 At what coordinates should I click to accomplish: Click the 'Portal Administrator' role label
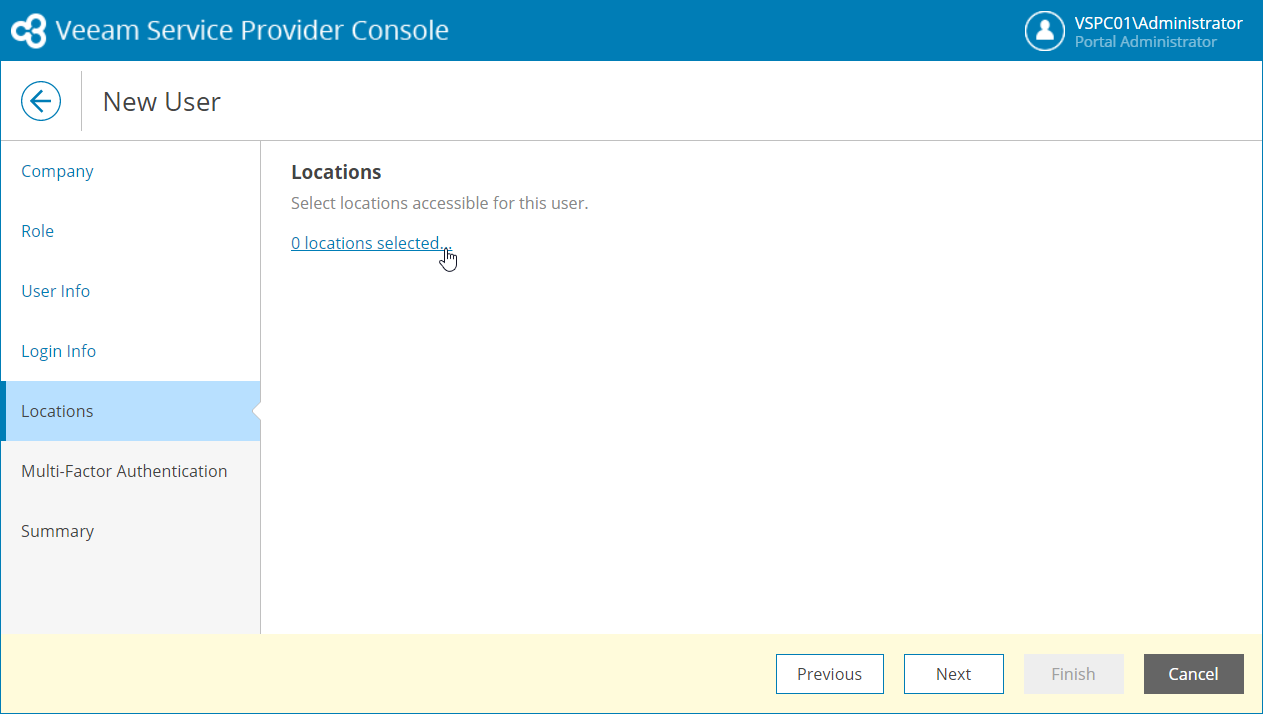pyautogui.click(x=1146, y=42)
